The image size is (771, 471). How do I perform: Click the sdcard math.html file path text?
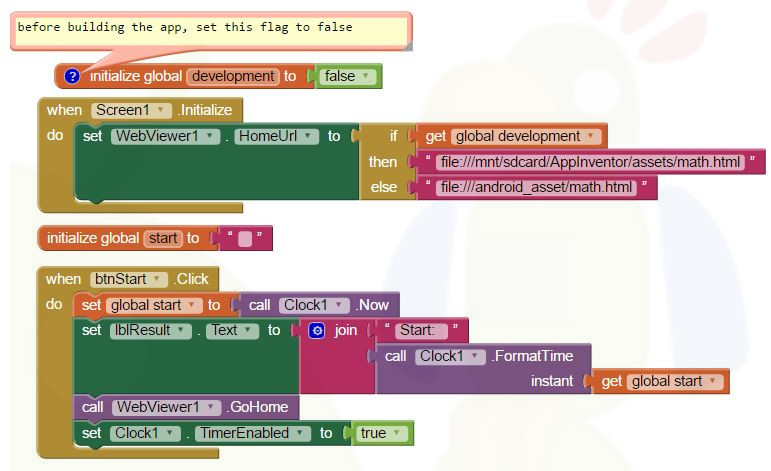coord(594,162)
